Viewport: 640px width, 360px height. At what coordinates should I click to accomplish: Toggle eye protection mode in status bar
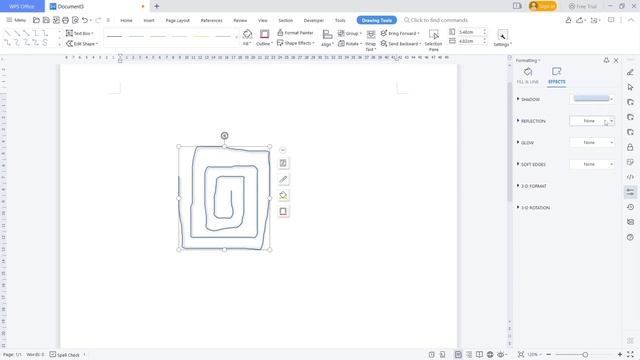(502, 354)
